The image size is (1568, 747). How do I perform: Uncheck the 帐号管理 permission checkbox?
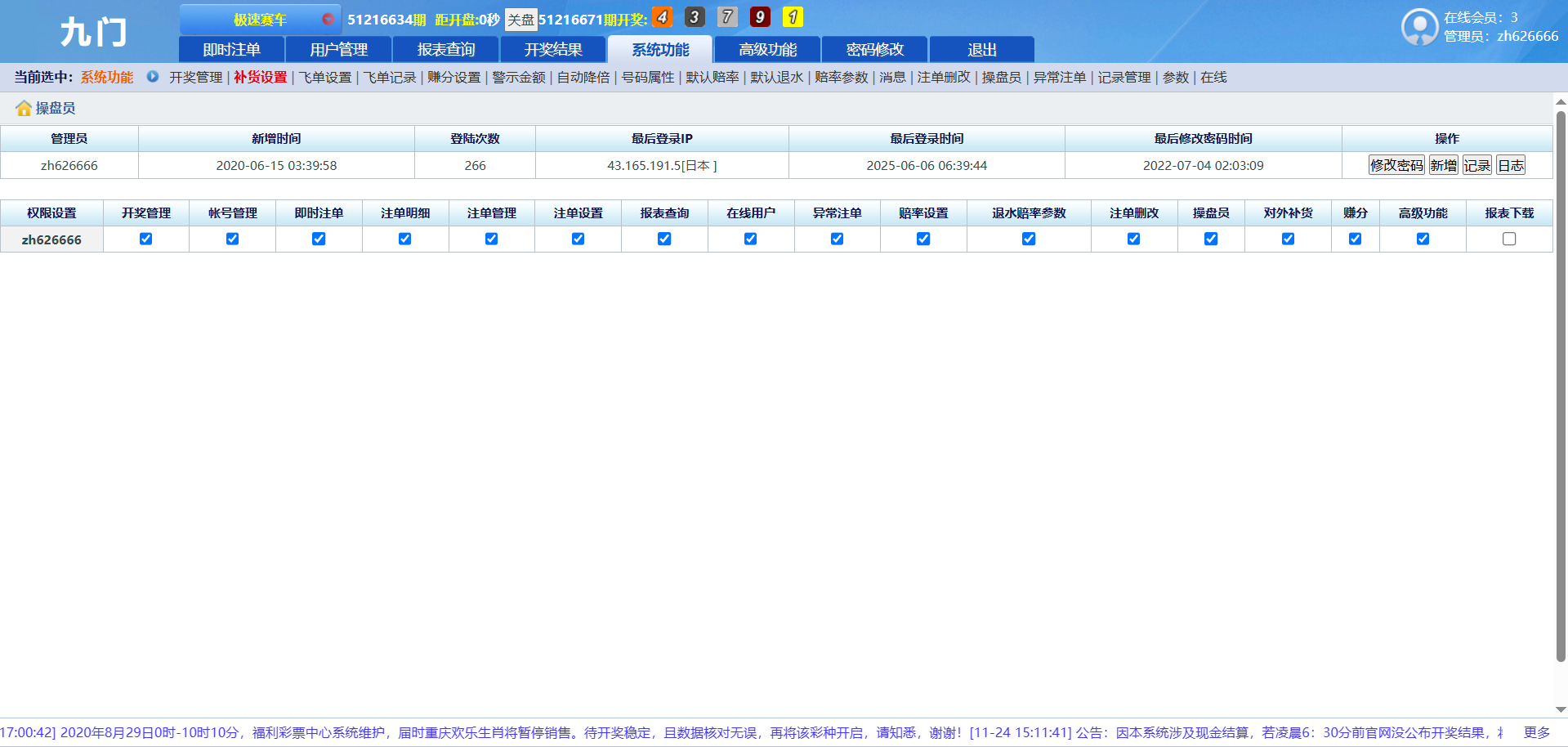click(x=232, y=239)
